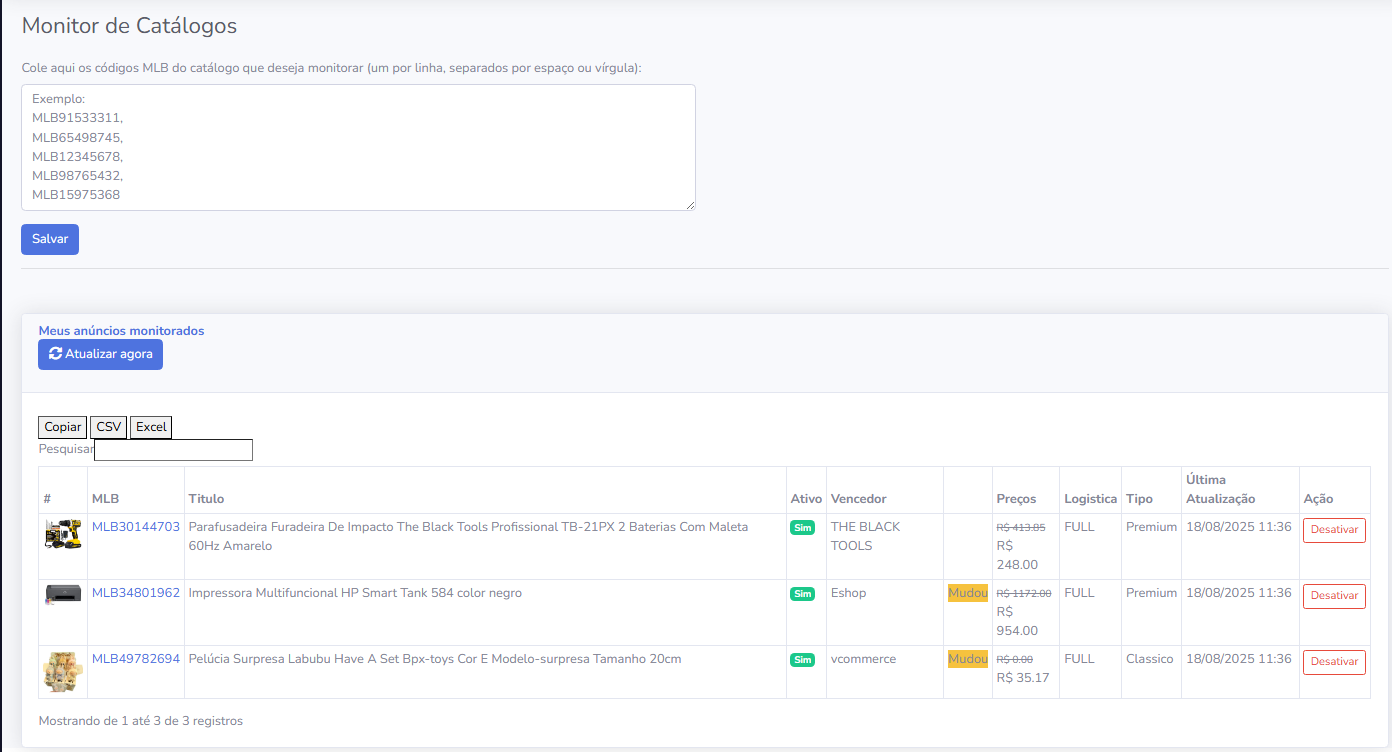Open link MLB49782694
1392x752 pixels.
tap(136, 659)
